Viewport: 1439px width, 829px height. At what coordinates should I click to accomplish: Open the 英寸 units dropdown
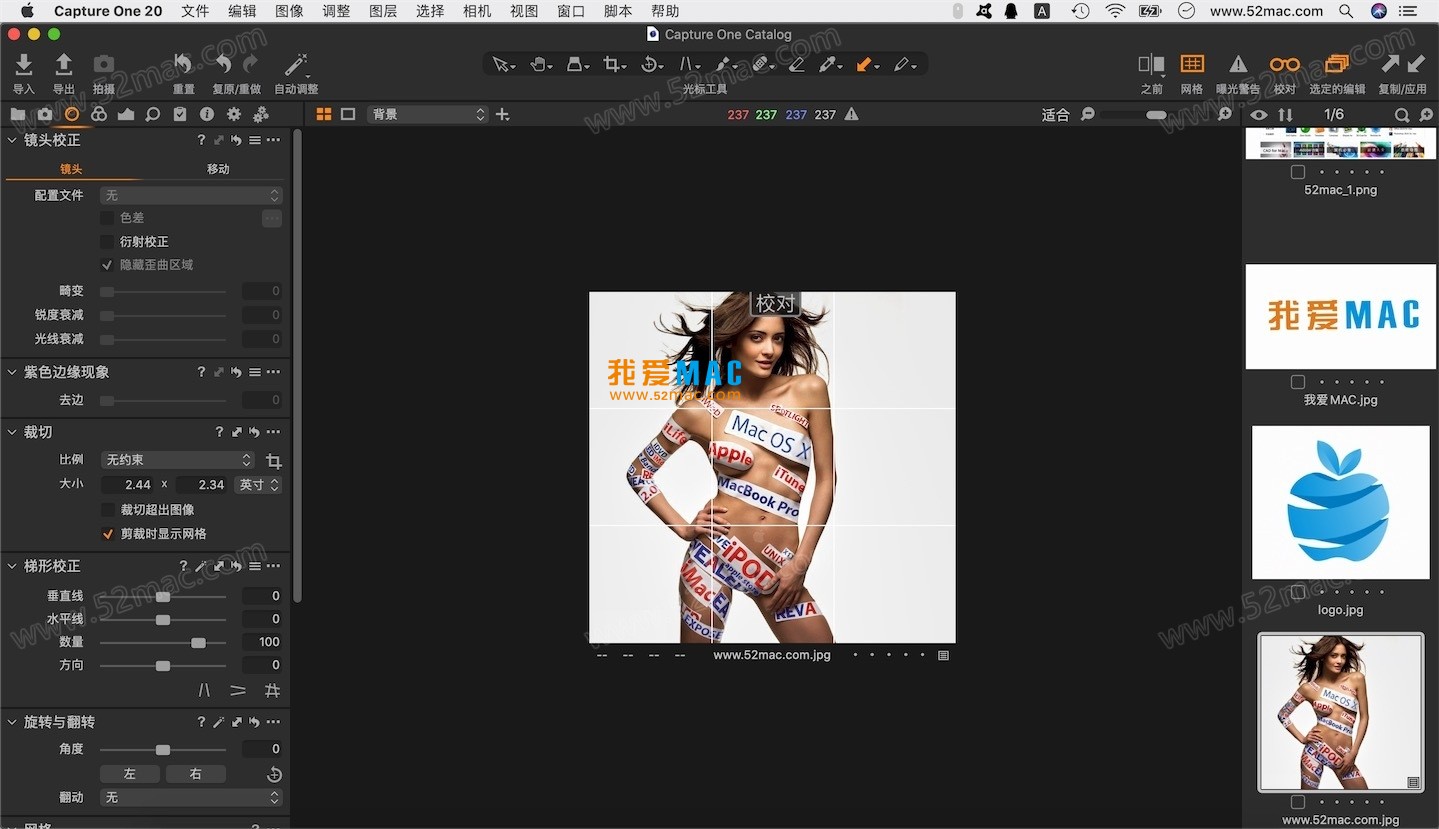[x=259, y=484]
